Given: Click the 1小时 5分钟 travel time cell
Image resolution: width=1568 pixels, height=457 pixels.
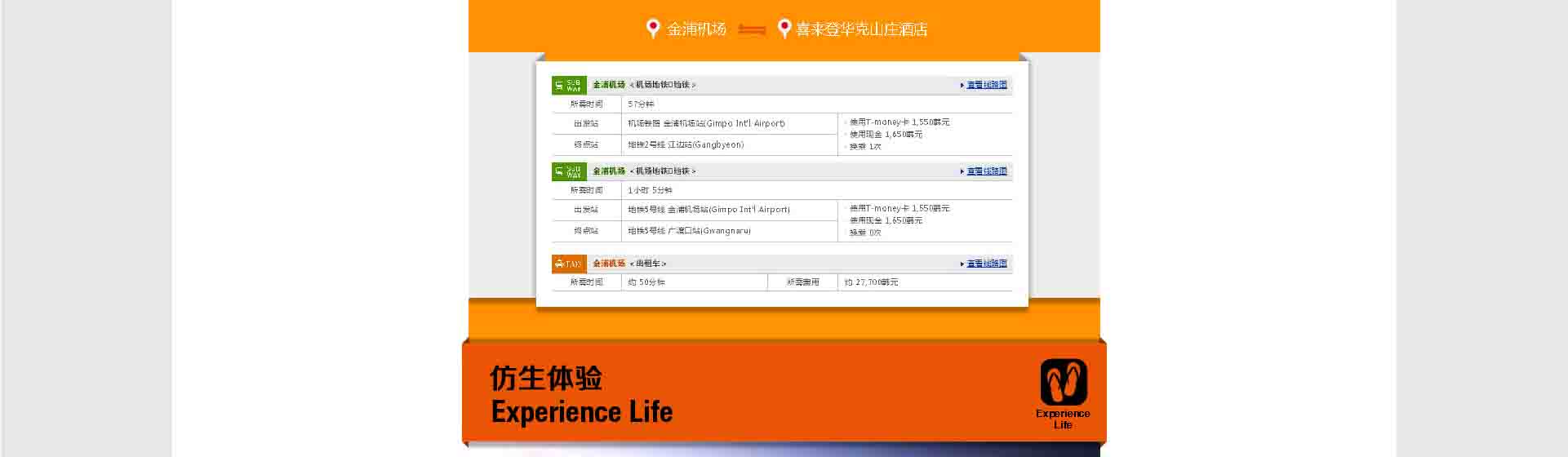Looking at the screenshot, I should (650, 190).
